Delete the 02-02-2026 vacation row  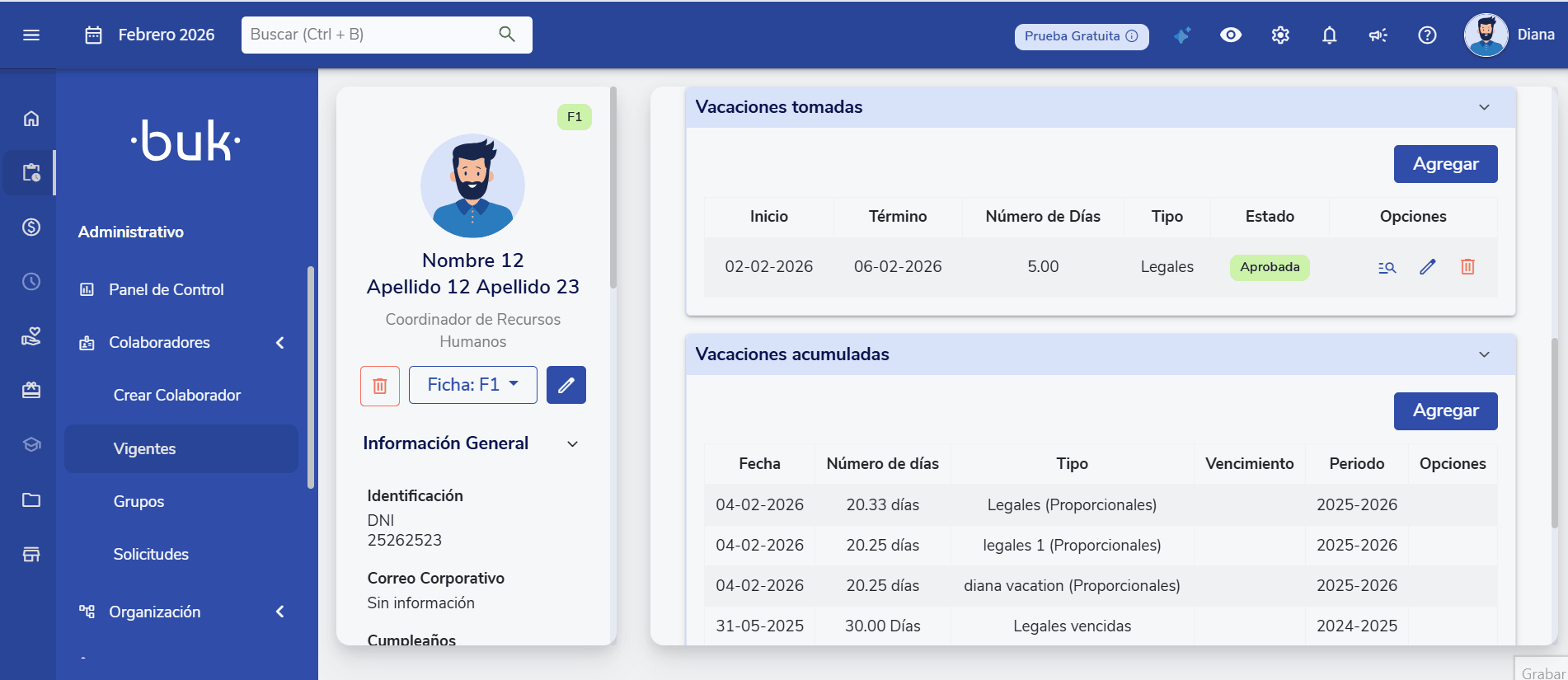pyautogui.click(x=1467, y=266)
